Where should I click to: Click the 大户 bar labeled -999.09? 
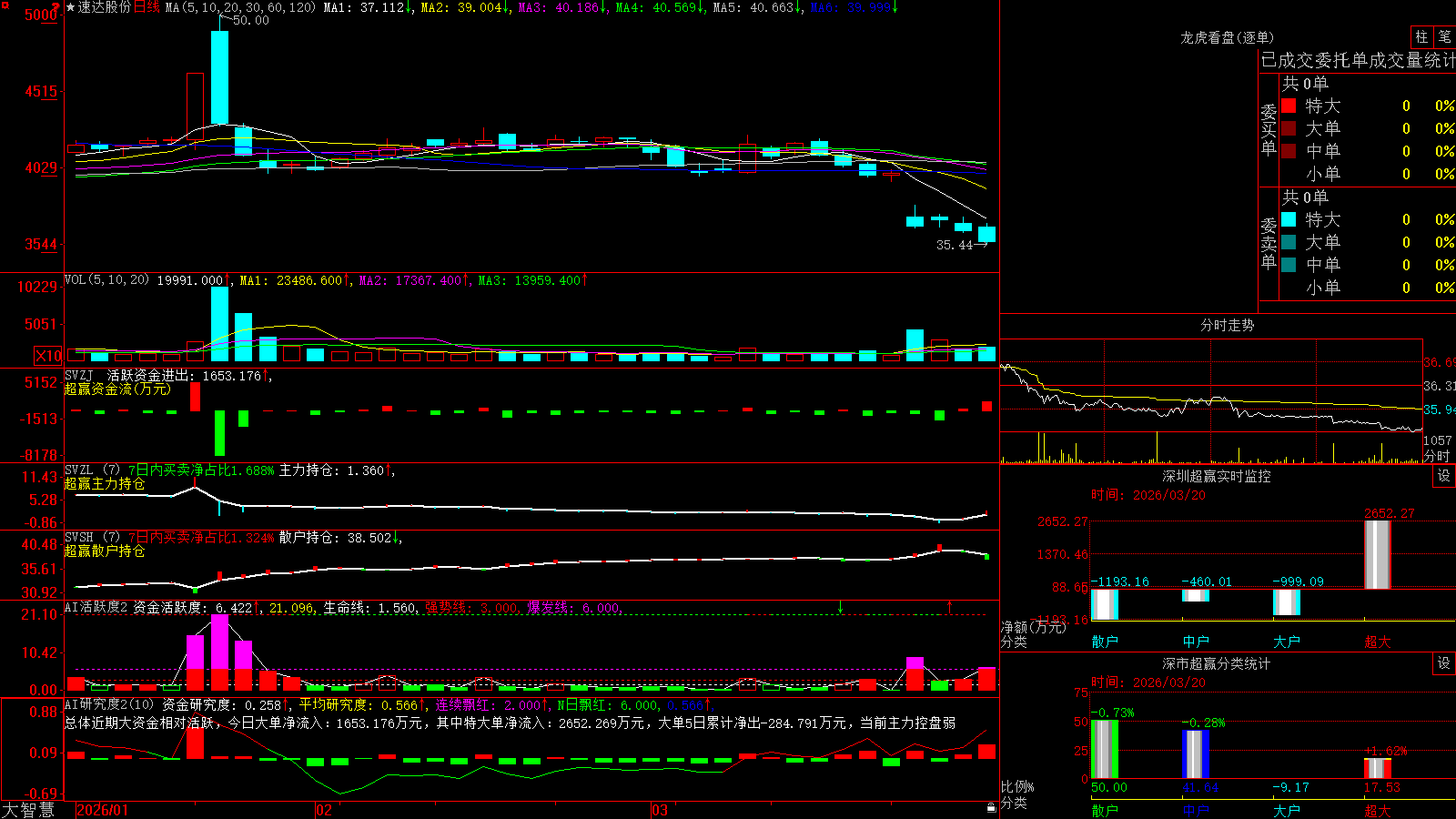[1287, 602]
